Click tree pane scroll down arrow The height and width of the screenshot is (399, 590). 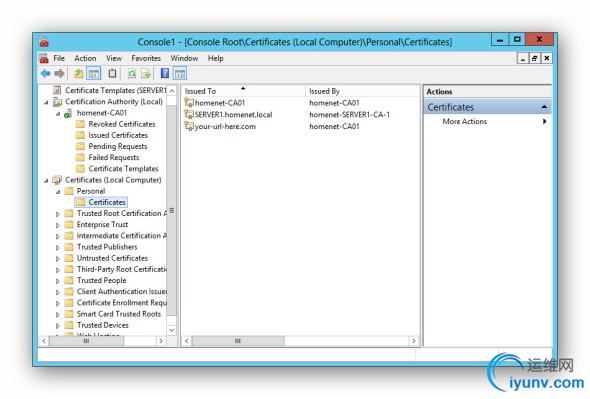pos(172,330)
